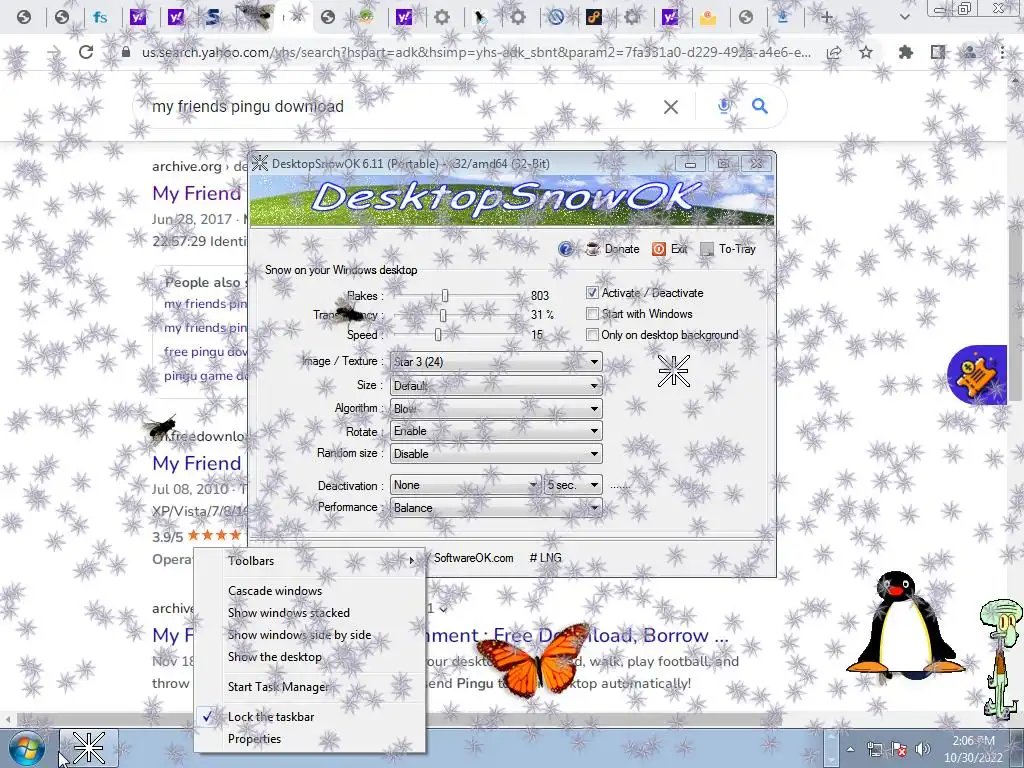Open the Random size dropdown
The width and height of the screenshot is (1024, 768).
point(496,453)
